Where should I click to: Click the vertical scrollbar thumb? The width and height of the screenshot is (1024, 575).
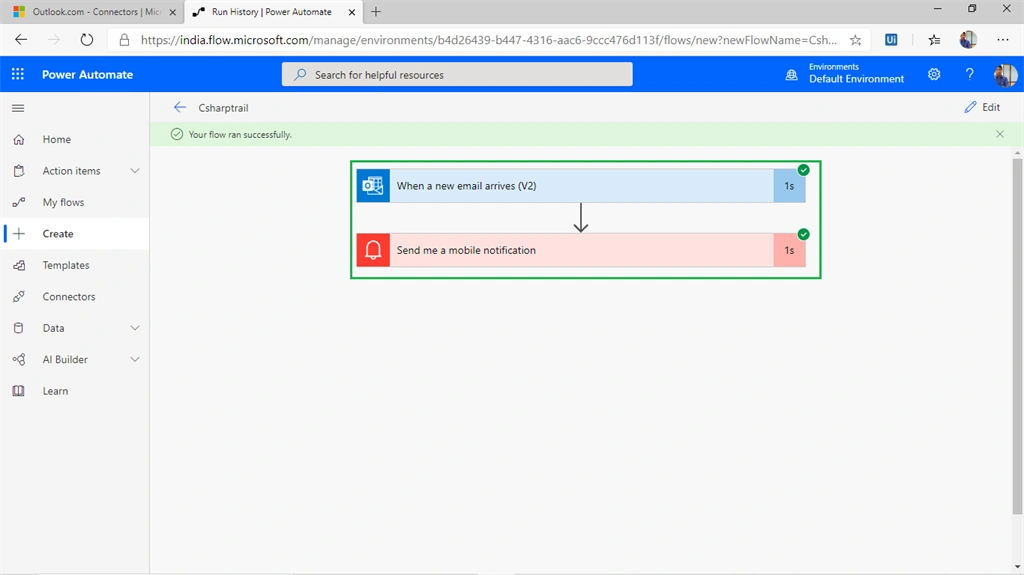click(1017, 337)
